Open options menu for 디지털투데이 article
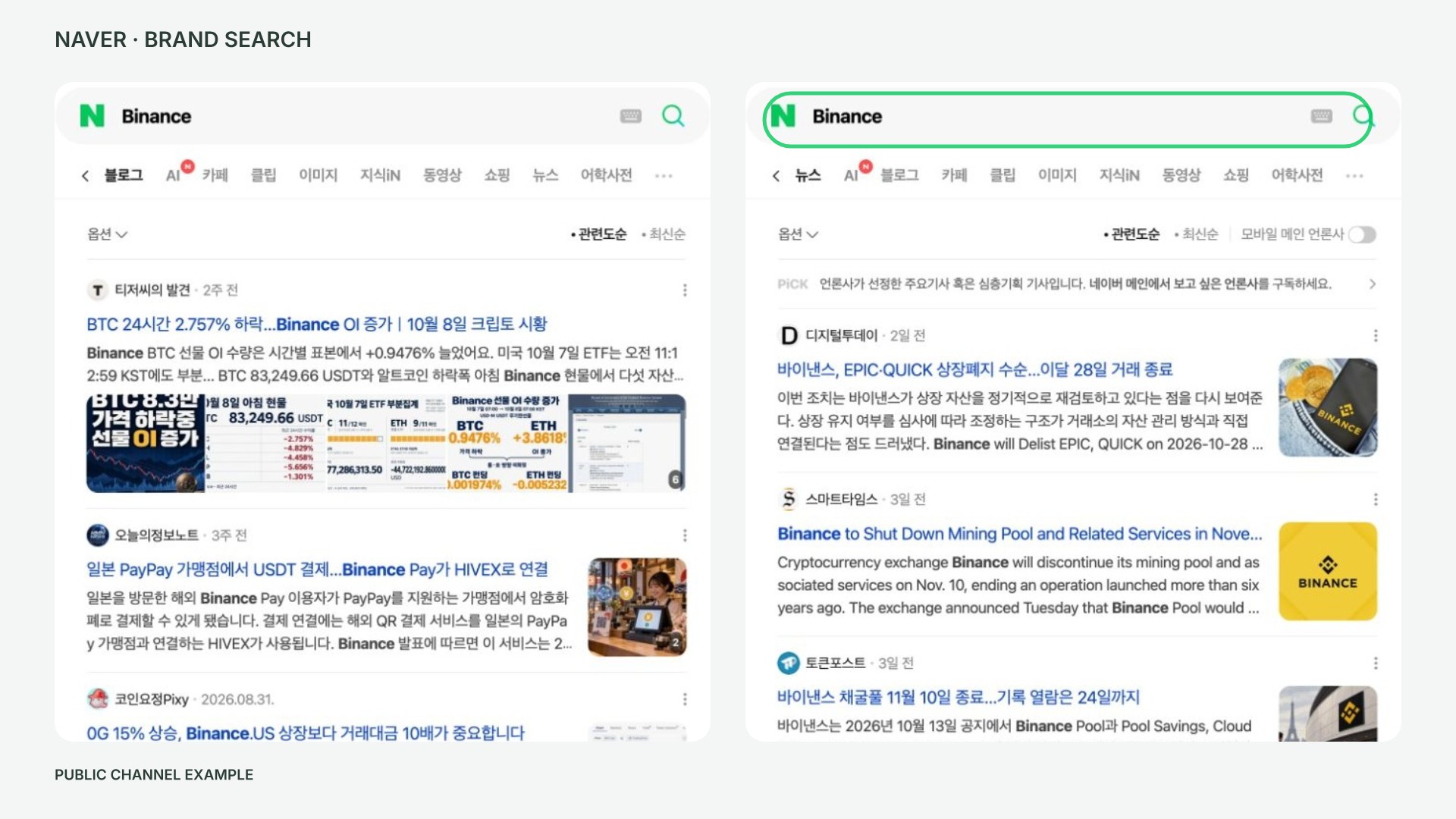 (1376, 336)
